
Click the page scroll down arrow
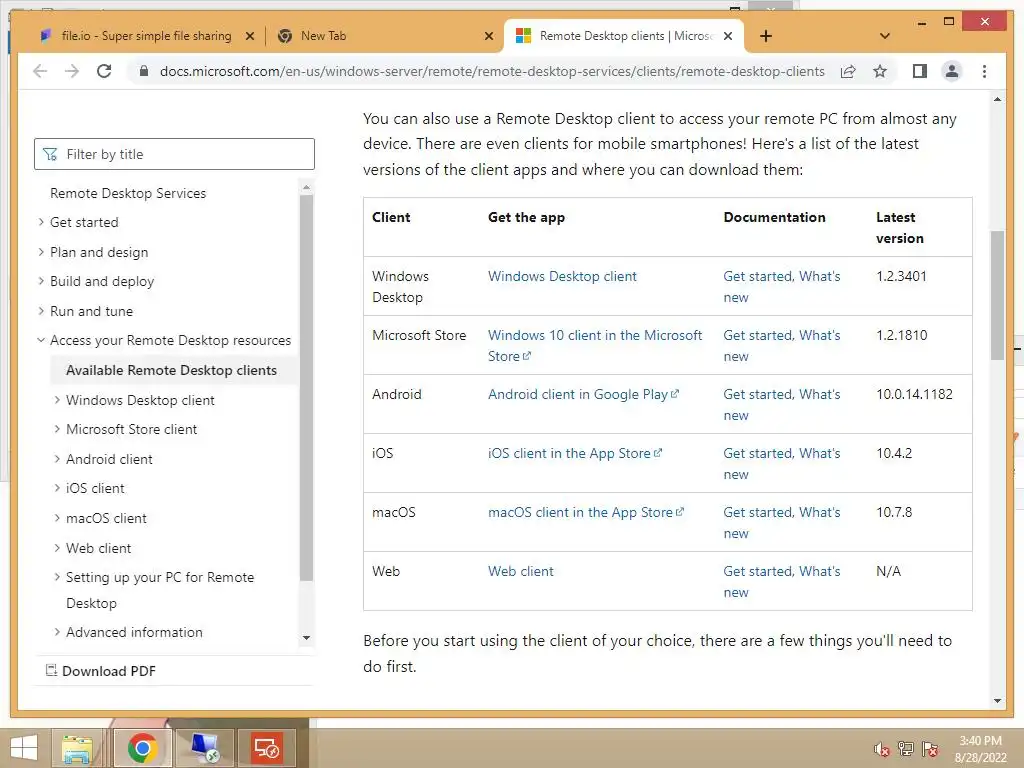(997, 701)
